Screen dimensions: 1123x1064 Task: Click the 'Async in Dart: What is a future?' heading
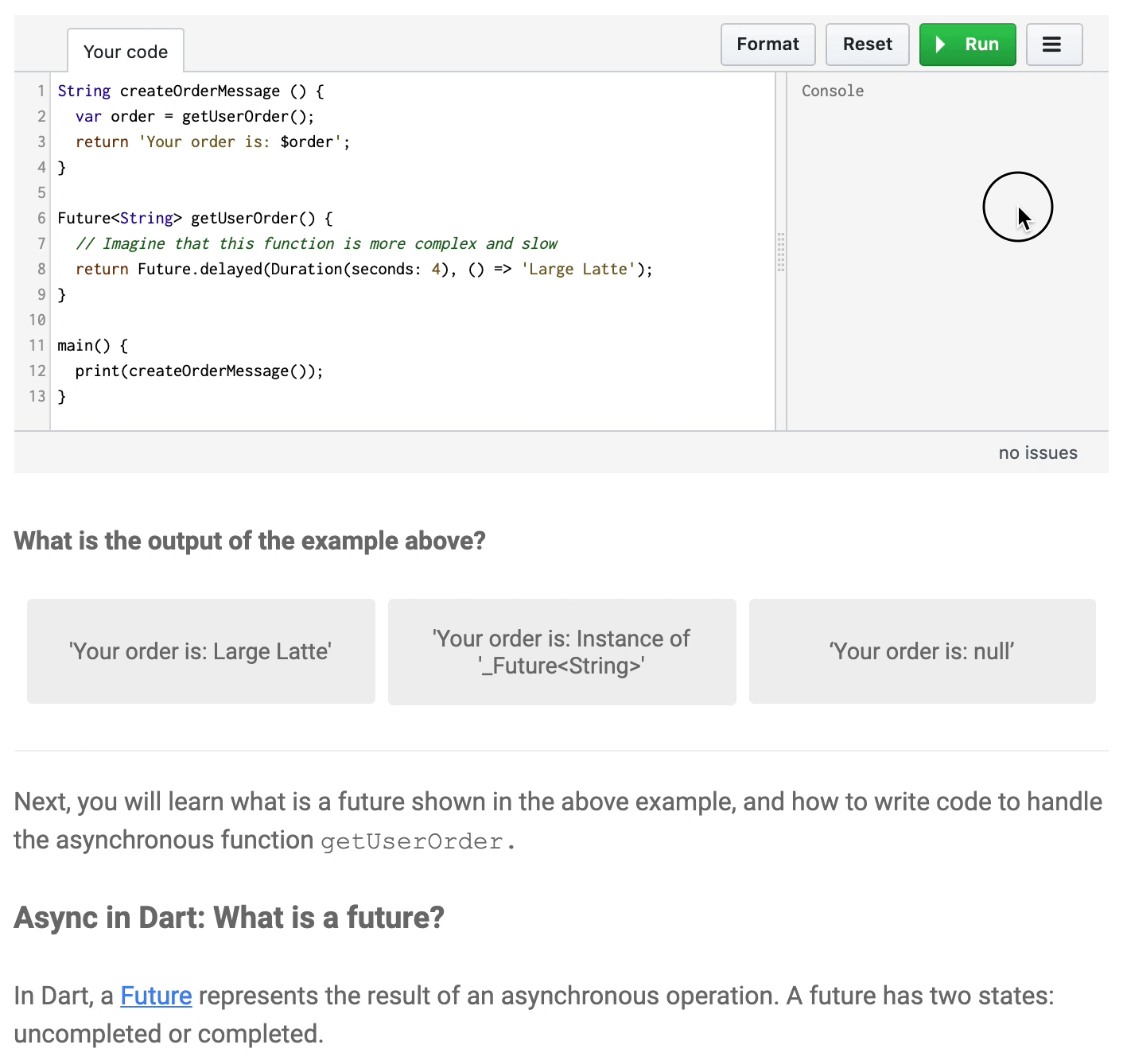click(x=229, y=918)
